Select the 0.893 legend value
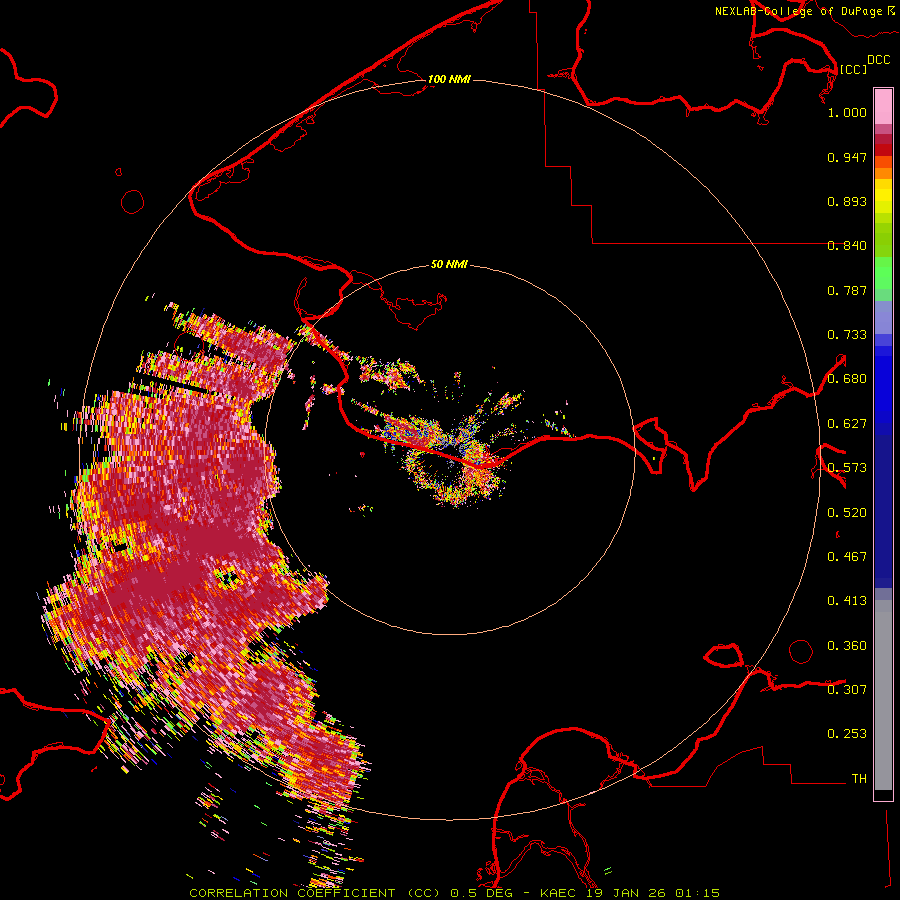The image size is (900, 900). point(847,201)
